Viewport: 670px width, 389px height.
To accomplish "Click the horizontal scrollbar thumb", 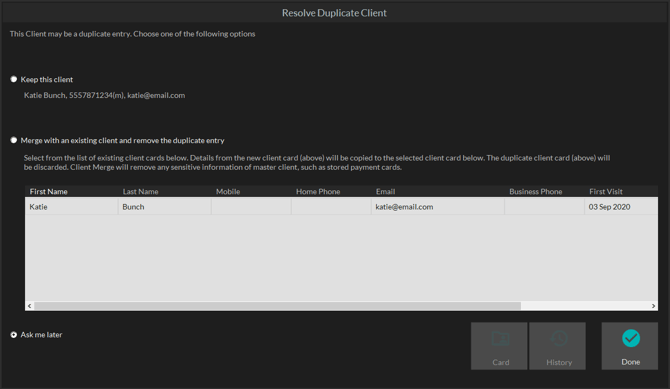I will tap(278, 306).
